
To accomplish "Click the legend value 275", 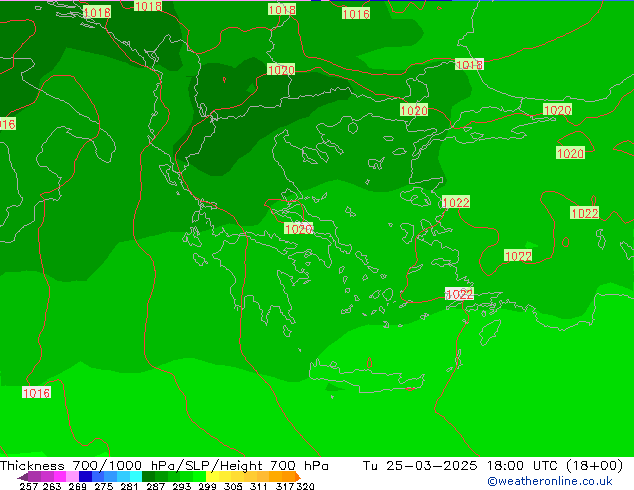I will pyautogui.click(x=104, y=486).
